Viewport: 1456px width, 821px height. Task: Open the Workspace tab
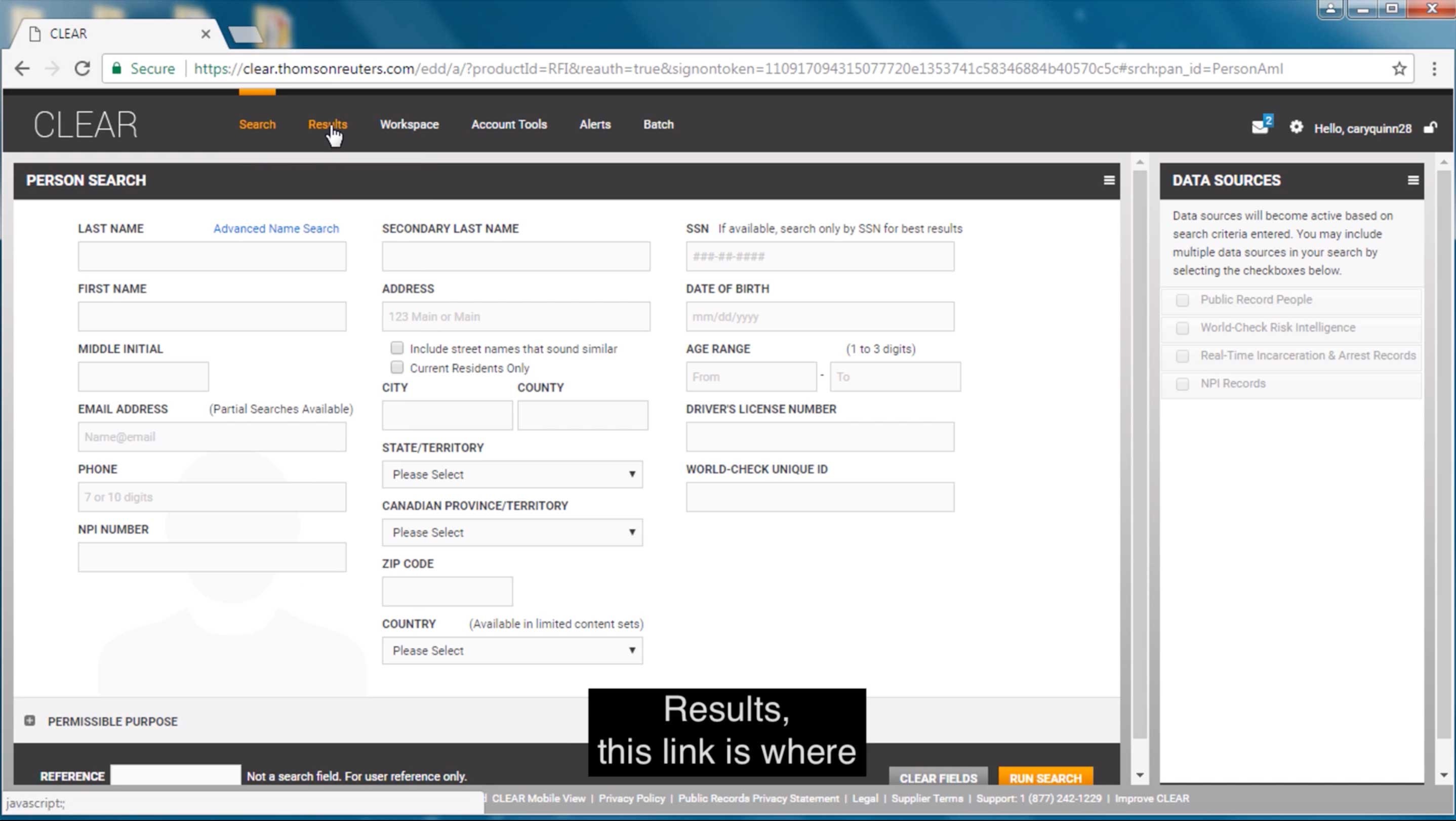point(409,125)
